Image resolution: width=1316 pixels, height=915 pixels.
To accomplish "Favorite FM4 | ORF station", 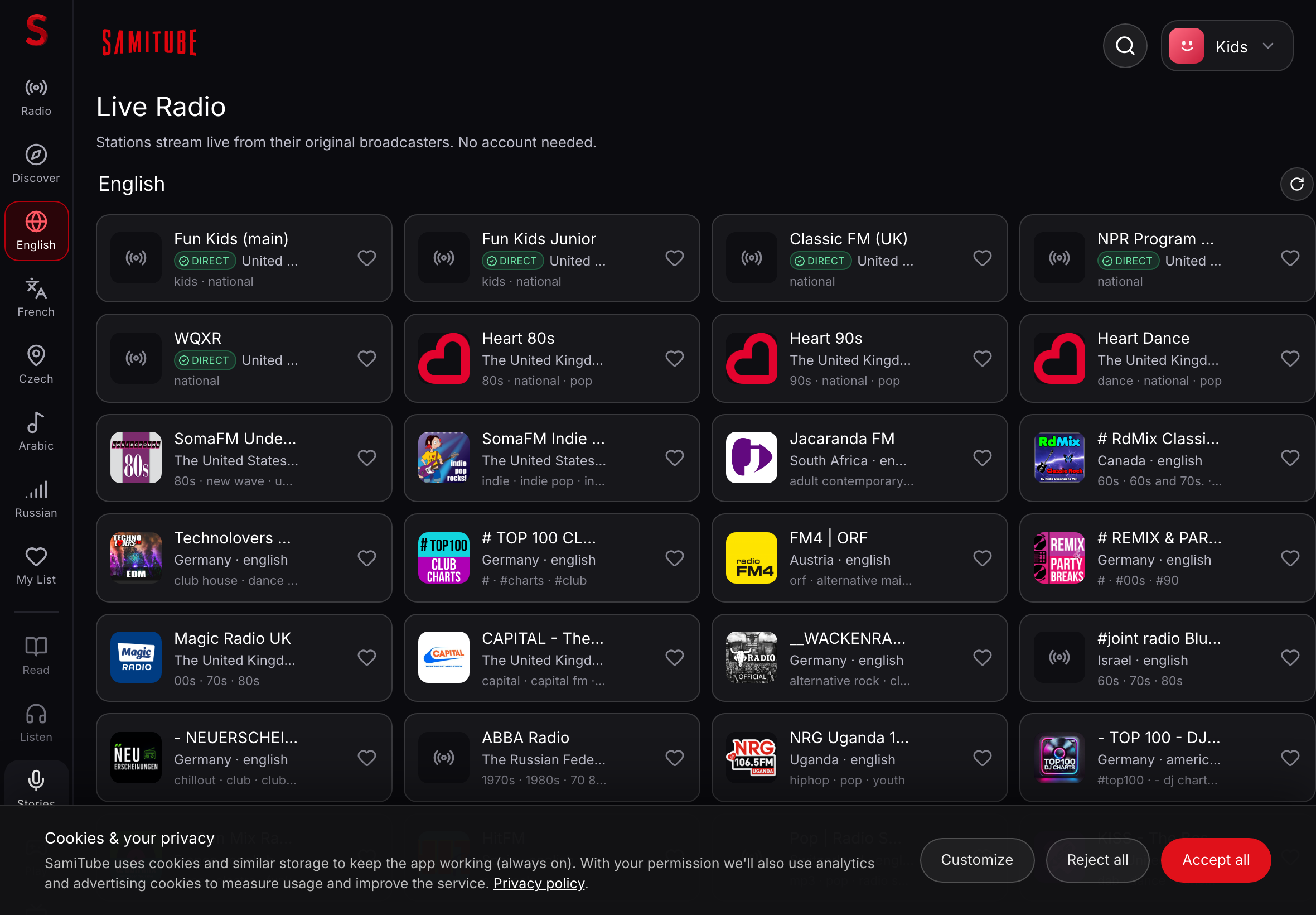I will point(982,558).
